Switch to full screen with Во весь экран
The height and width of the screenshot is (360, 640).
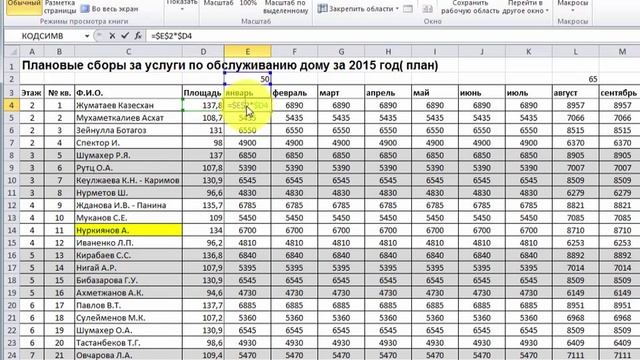(x=109, y=9)
